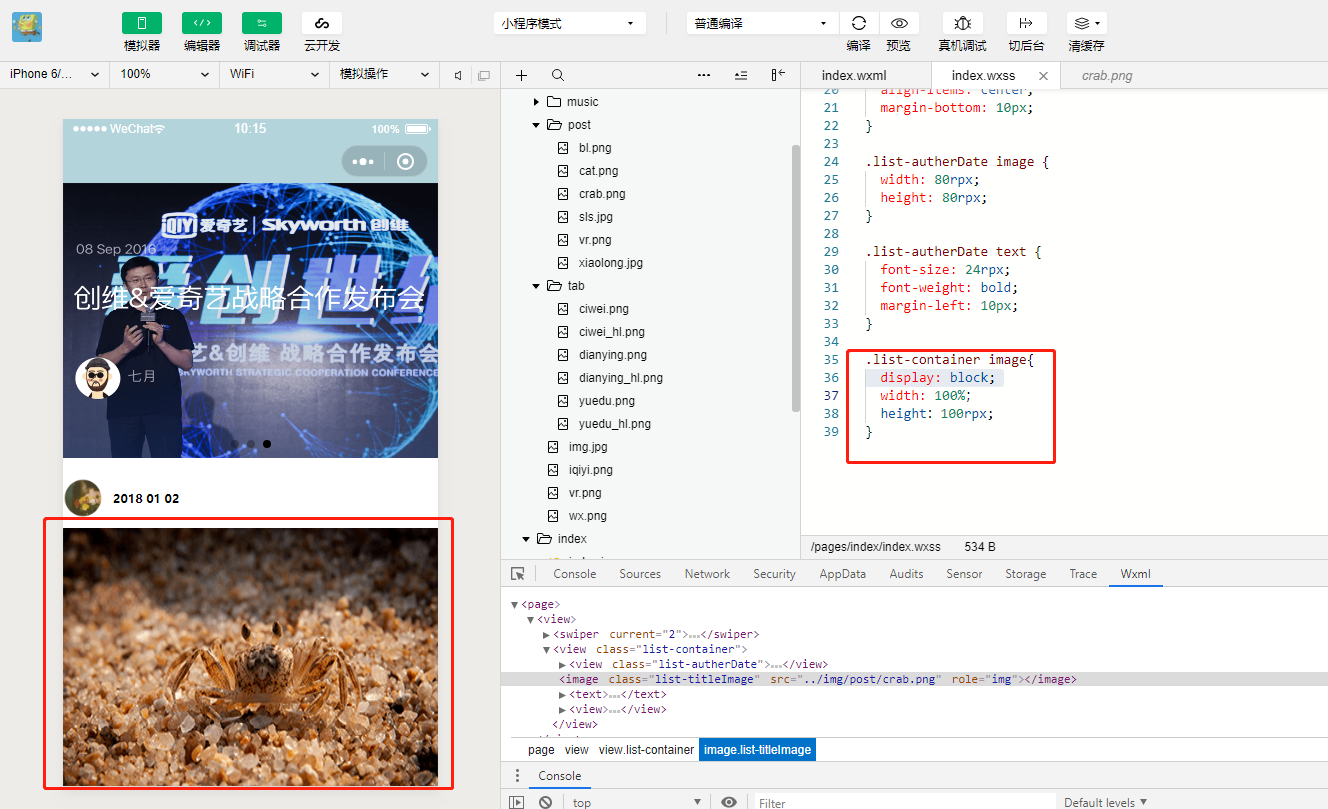Click the 'height: 100rpx;' code line

(x=937, y=414)
